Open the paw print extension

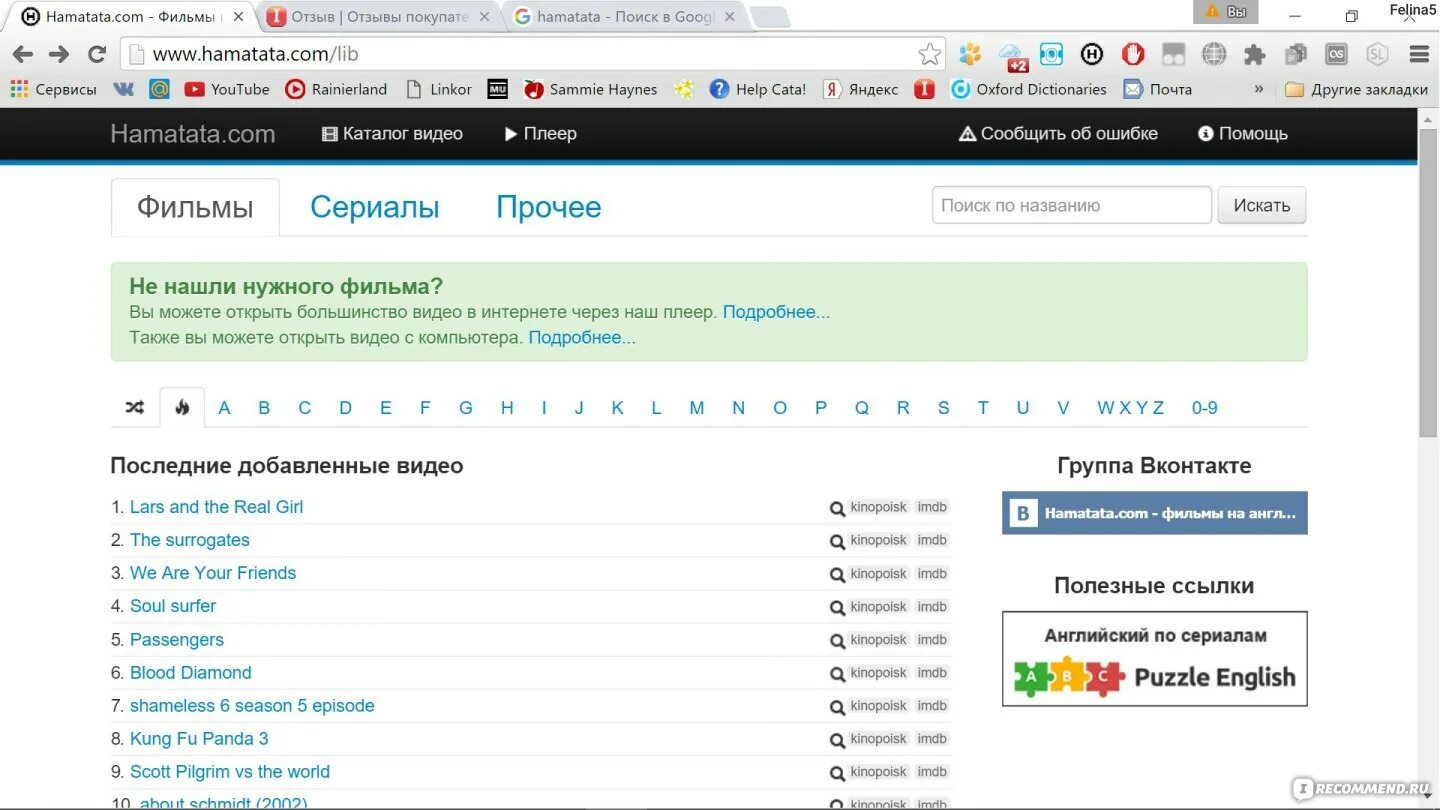point(970,54)
